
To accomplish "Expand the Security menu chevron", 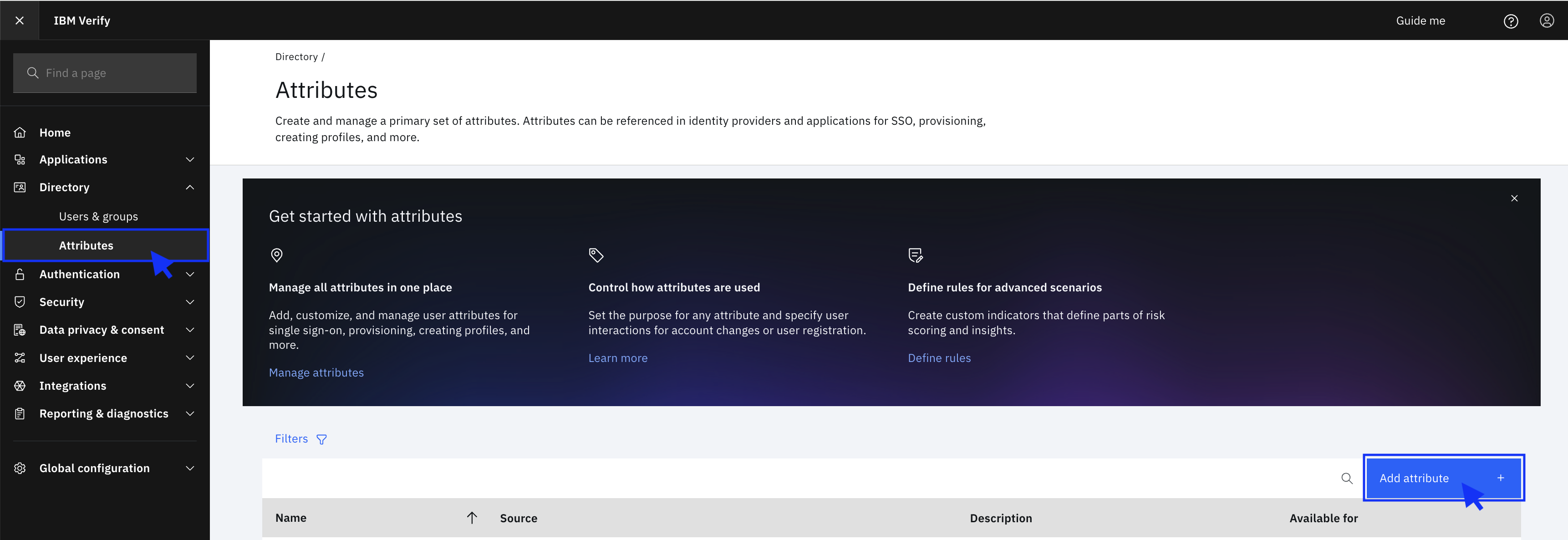I will (190, 302).
